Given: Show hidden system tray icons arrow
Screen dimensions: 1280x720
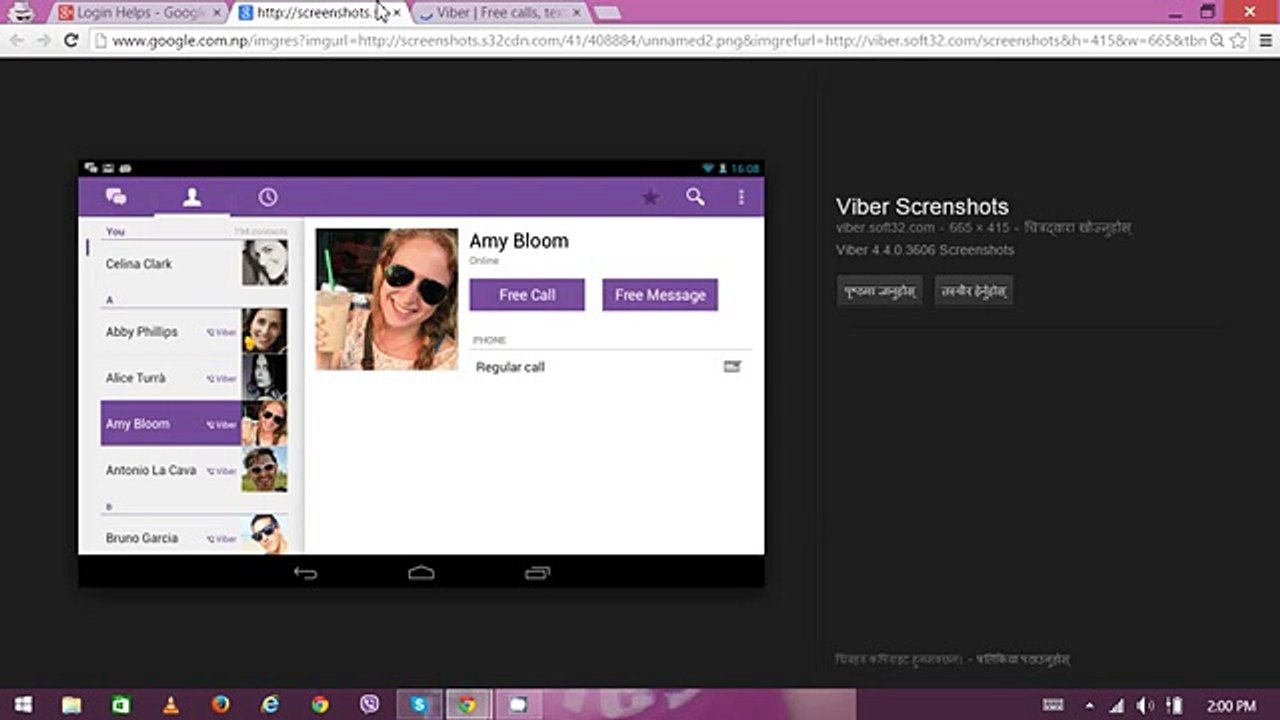Looking at the screenshot, I should [x=1089, y=706].
